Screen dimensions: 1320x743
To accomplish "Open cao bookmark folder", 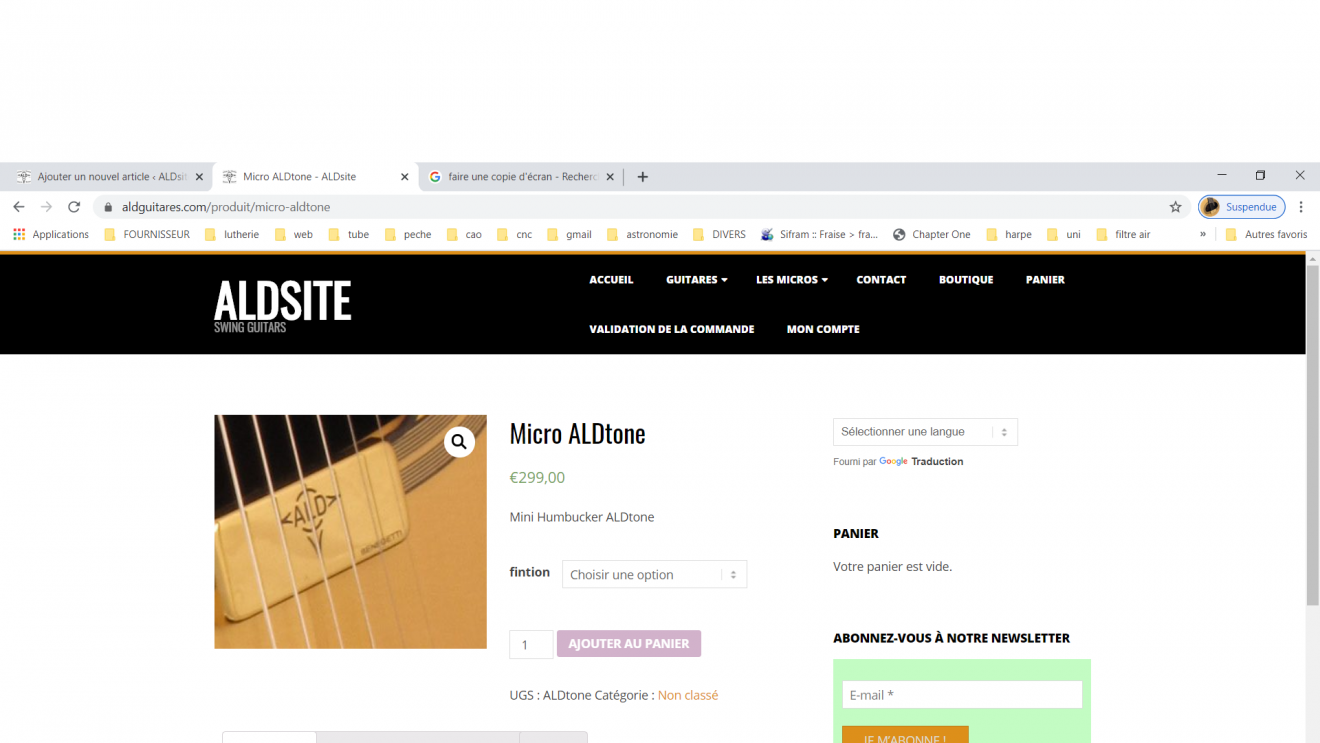I will [464, 234].
